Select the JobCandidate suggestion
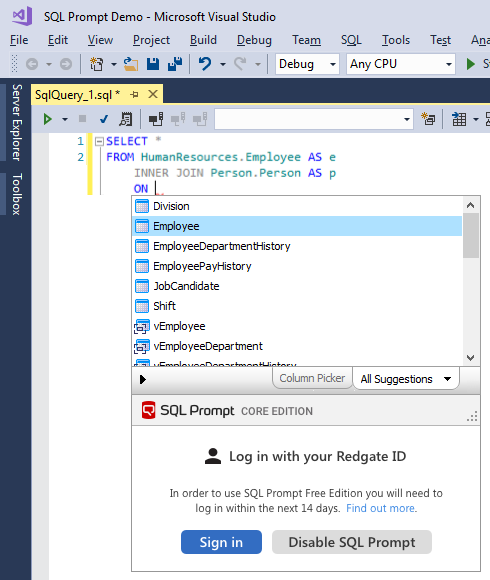490x580 pixels. click(297, 286)
